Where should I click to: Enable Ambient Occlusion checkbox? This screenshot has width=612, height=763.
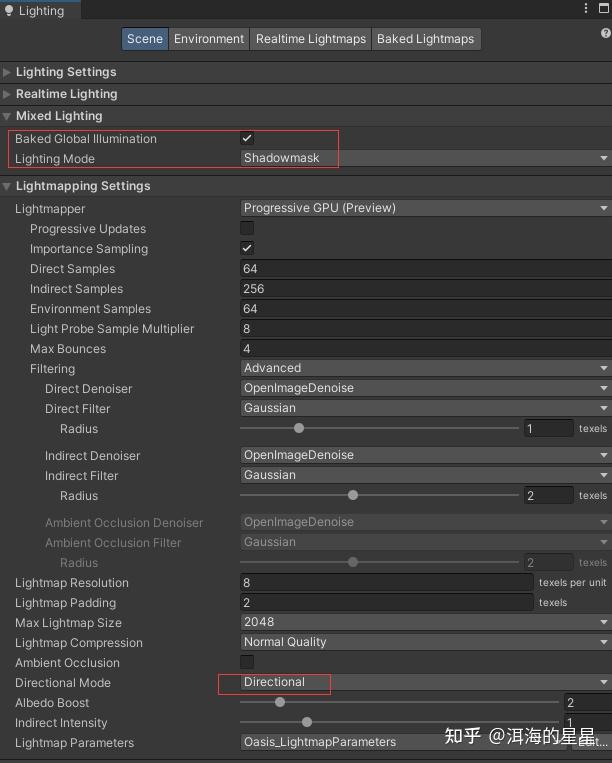(x=247, y=662)
